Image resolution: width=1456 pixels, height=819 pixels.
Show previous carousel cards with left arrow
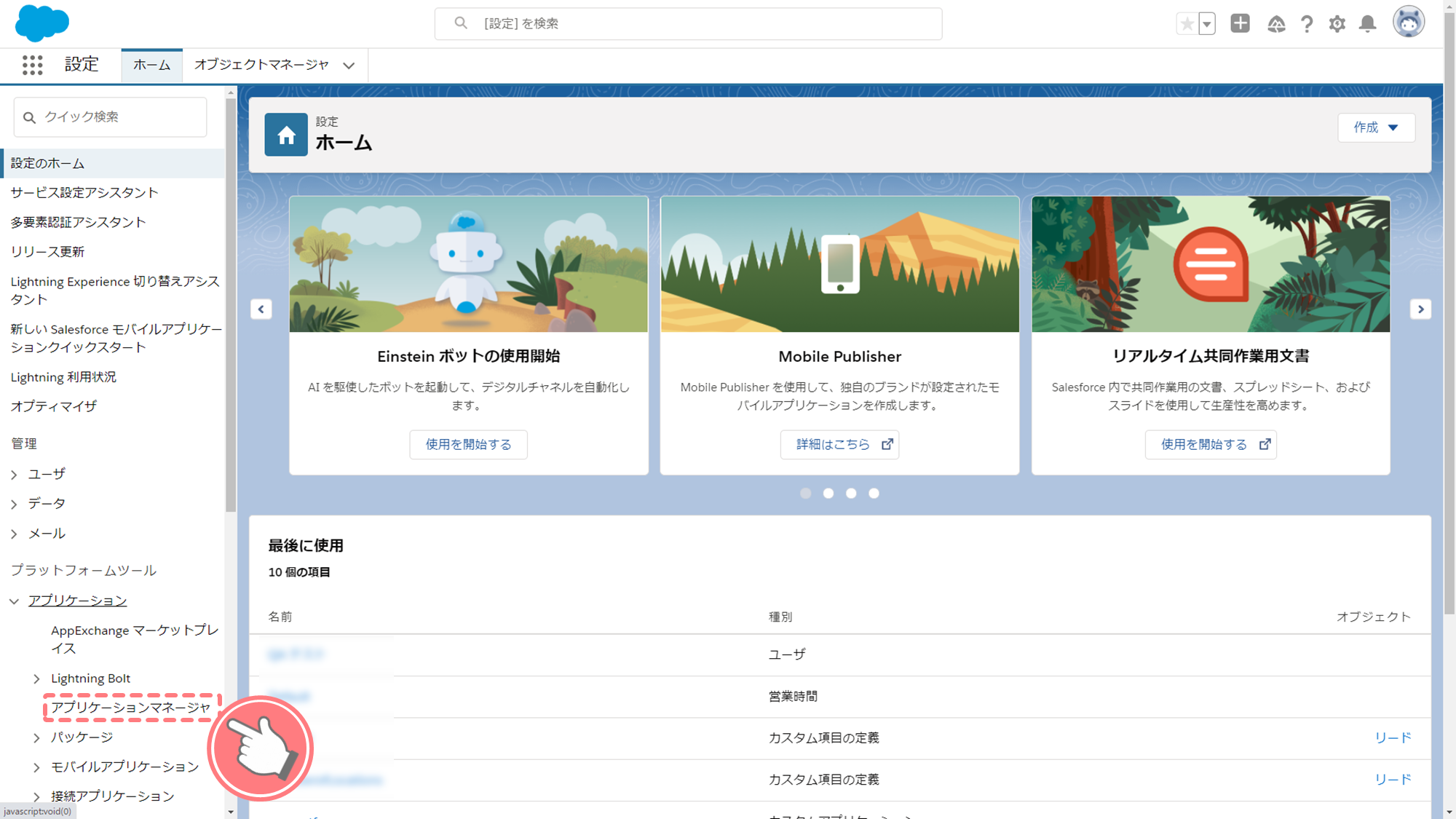click(261, 309)
